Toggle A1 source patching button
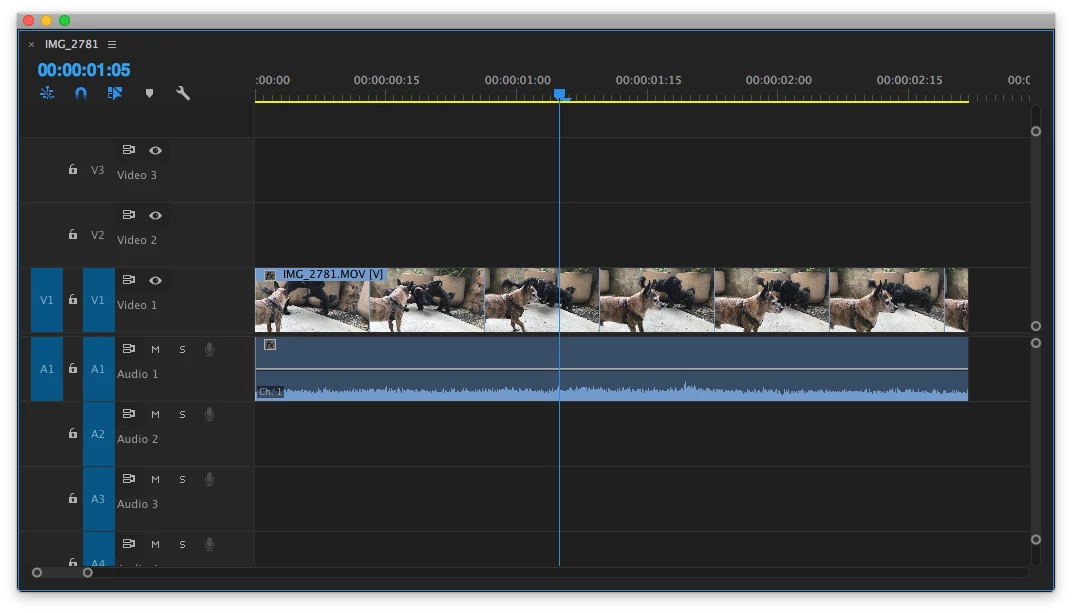1072x613 pixels. [46, 369]
